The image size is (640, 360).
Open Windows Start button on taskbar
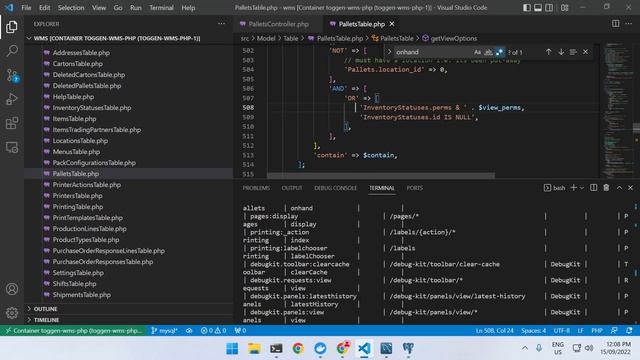(x=232, y=348)
